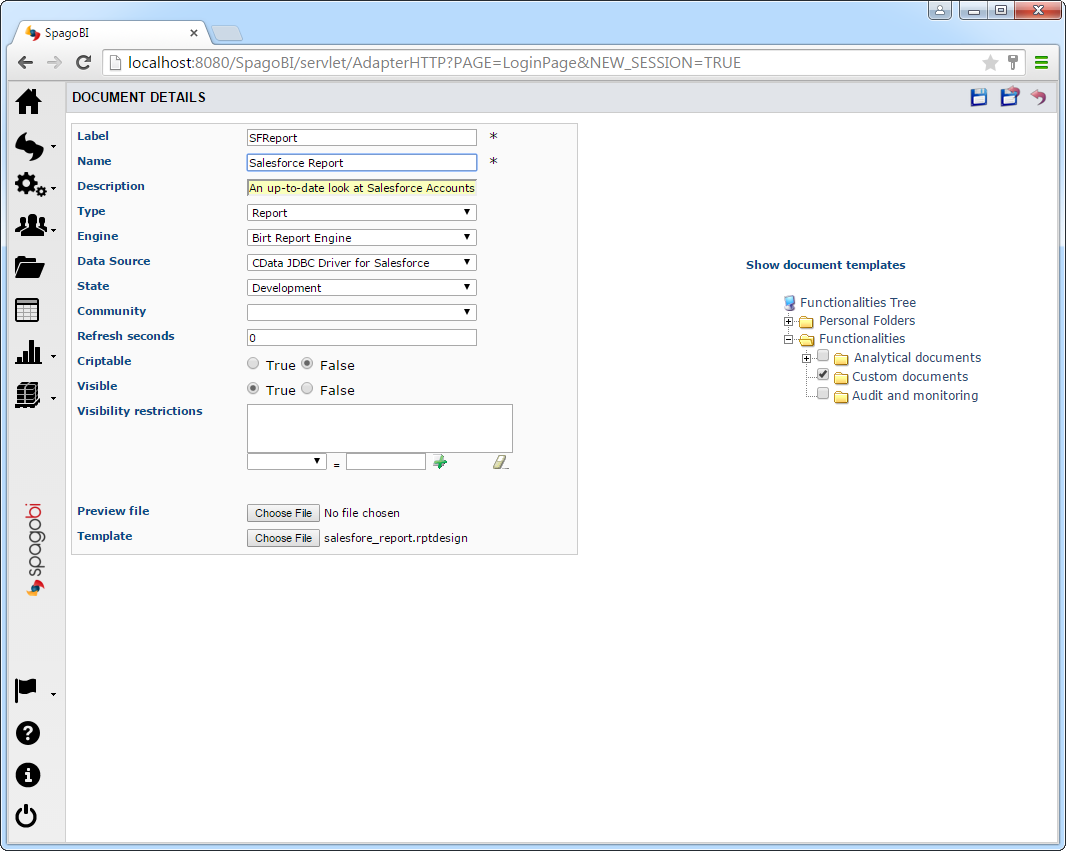Set Criptable to True

point(252,363)
